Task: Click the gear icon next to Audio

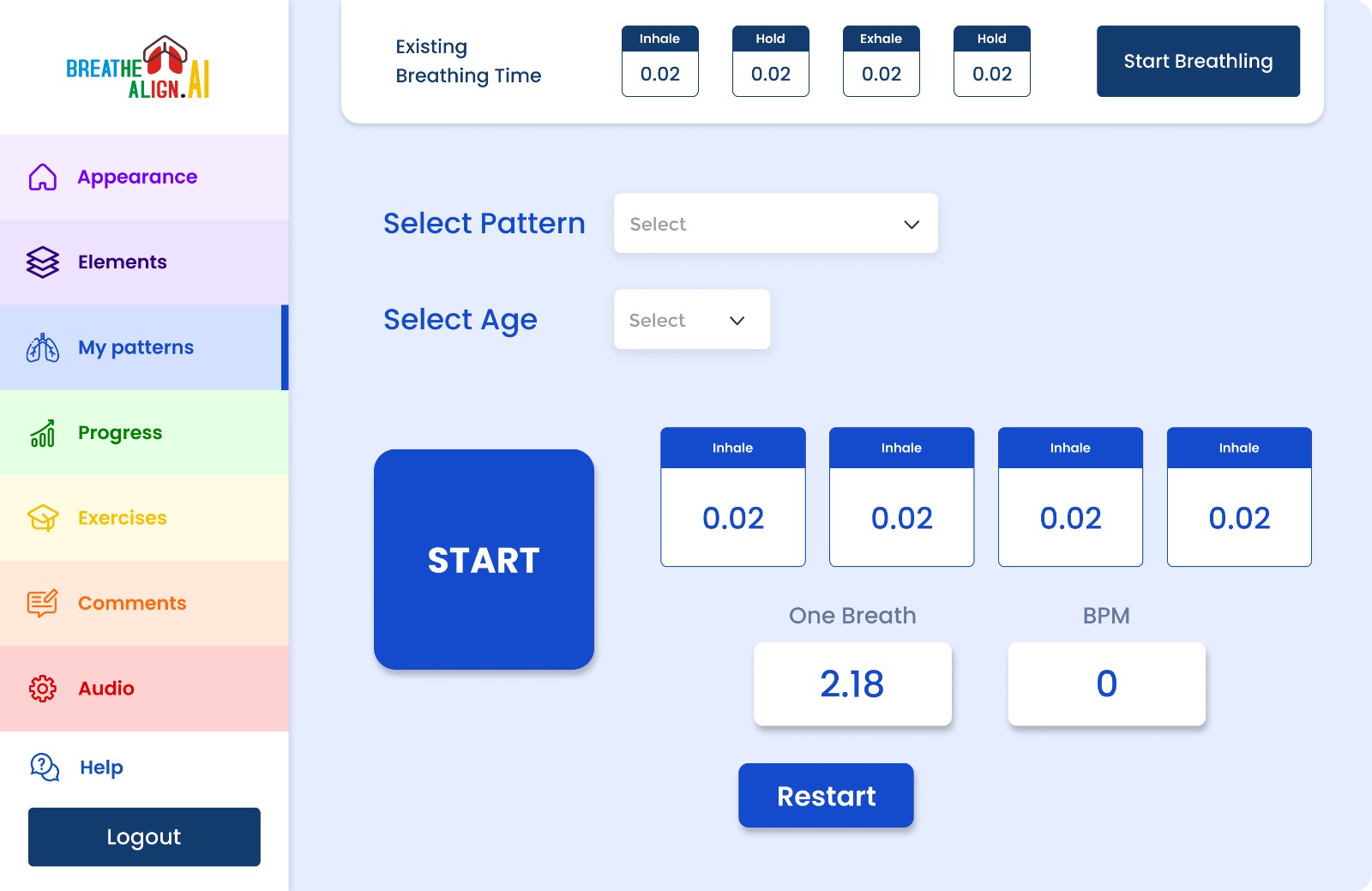Action: pos(43,689)
